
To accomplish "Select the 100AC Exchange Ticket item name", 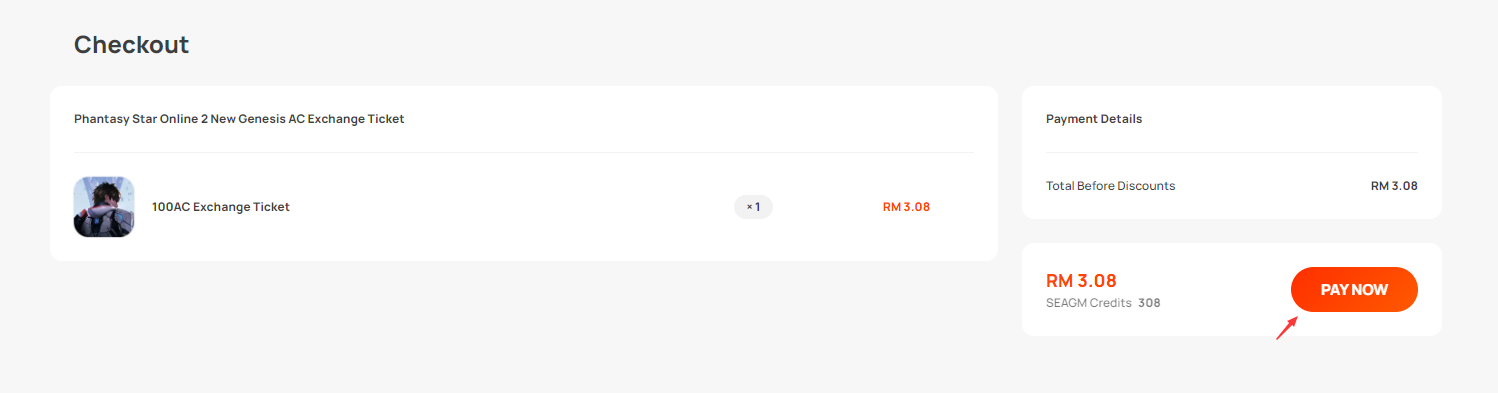I will 221,207.
